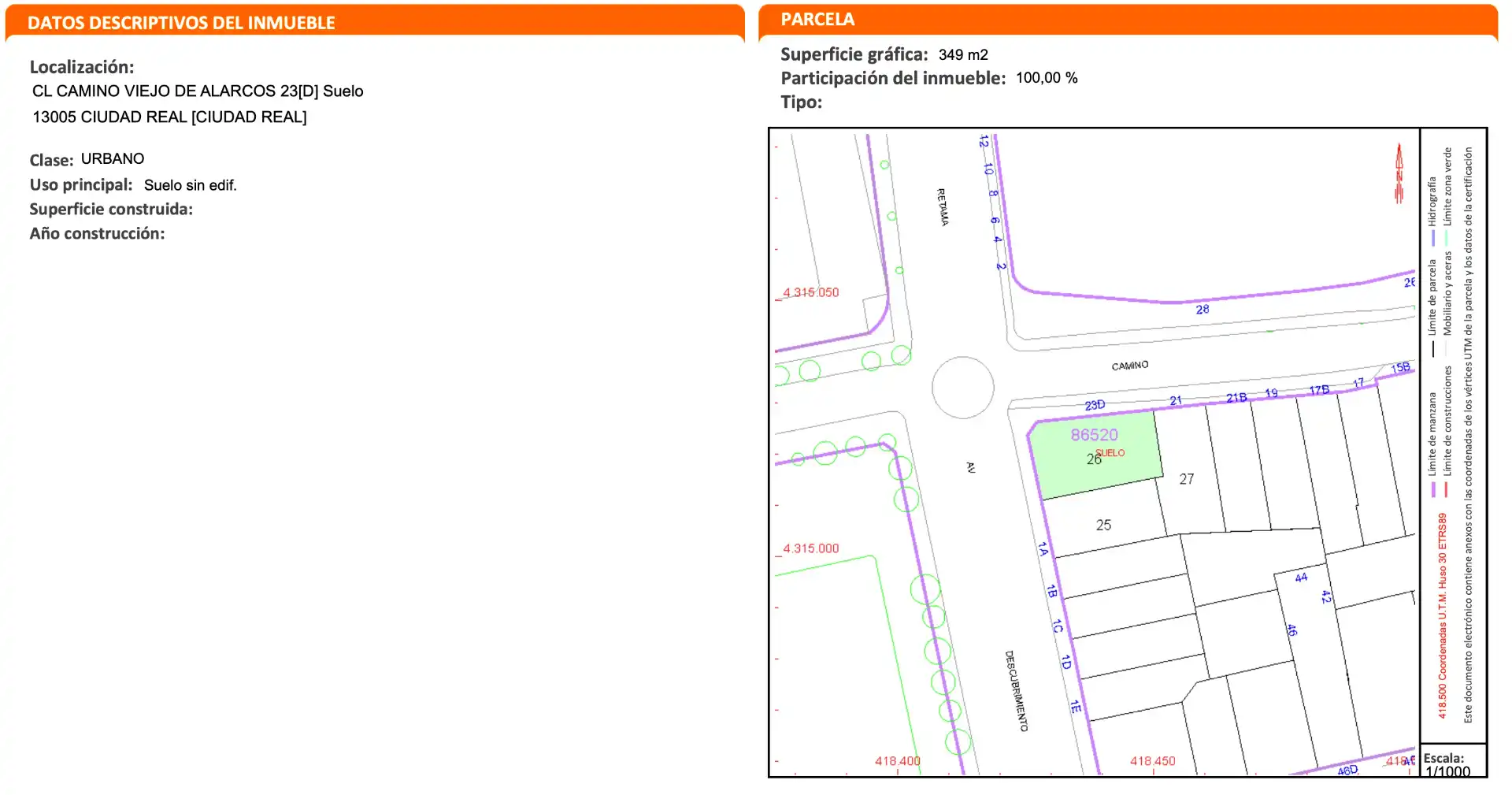Click the address CL CAMINO VIEJO DE ALARCOS
The height and width of the screenshot is (795, 1512).
(x=198, y=91)
